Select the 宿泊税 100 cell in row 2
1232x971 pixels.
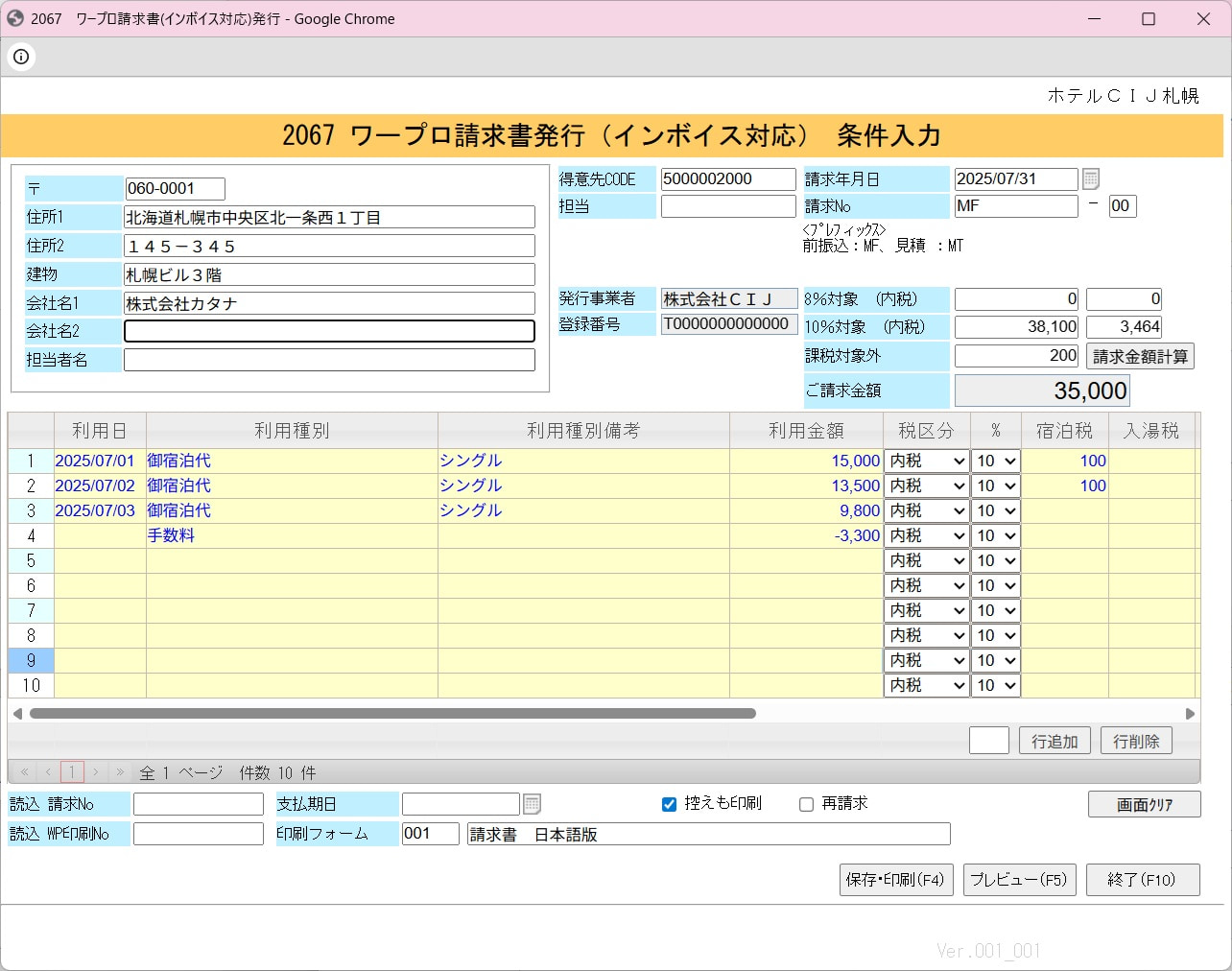pyautogui.click(x=1065, y=485)
